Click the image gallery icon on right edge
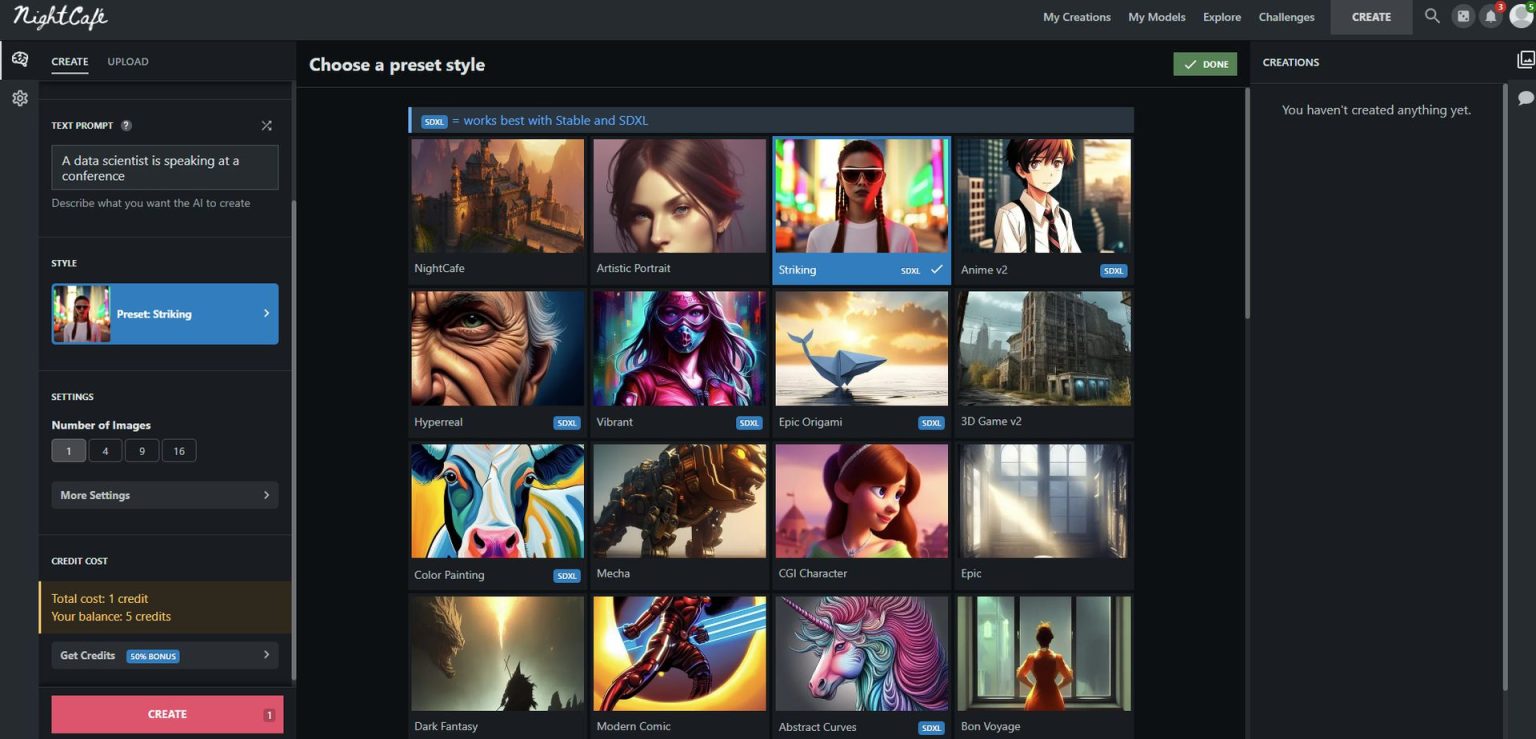Viewport: 1536px width, 739px height. pyautogui.click(x=1525, y=61)
